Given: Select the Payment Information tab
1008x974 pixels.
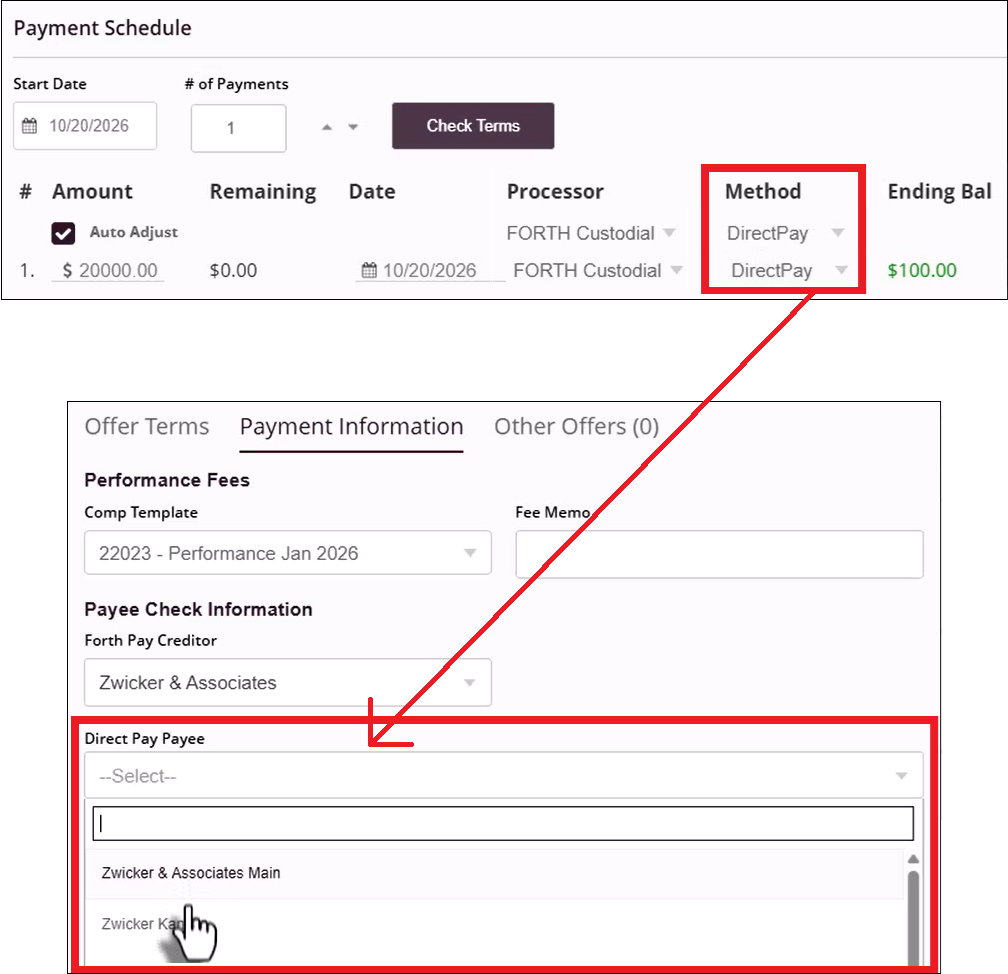Looking at the screenshot, I should [x=352, y=427].
